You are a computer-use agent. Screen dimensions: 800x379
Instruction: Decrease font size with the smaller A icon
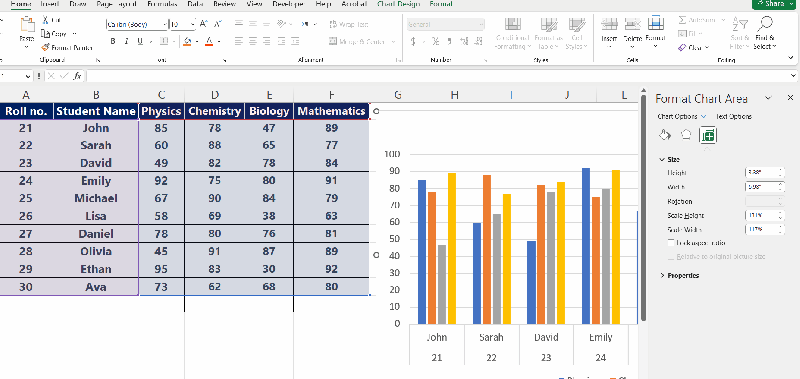pyautogui.click(x=218, y=24)
